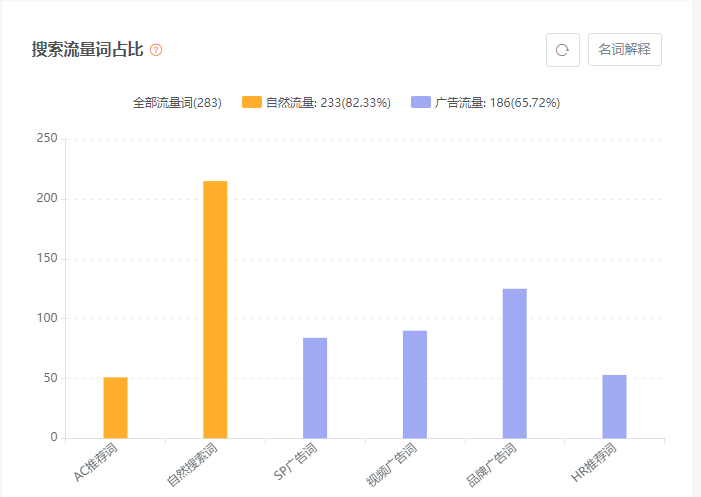Viewport: 701px width, 497px height.
Task: Click the HR推荐词 purple bar
Action: pos(614,406)
